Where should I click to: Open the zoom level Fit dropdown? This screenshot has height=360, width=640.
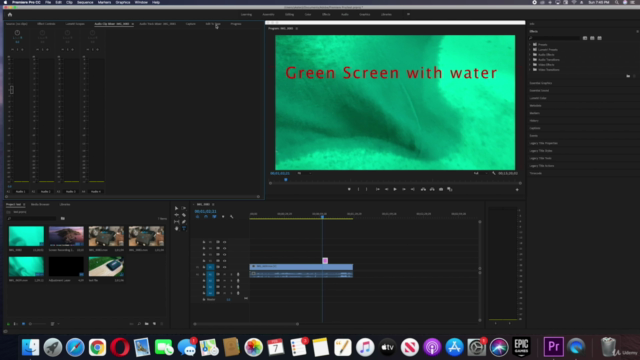304,173
